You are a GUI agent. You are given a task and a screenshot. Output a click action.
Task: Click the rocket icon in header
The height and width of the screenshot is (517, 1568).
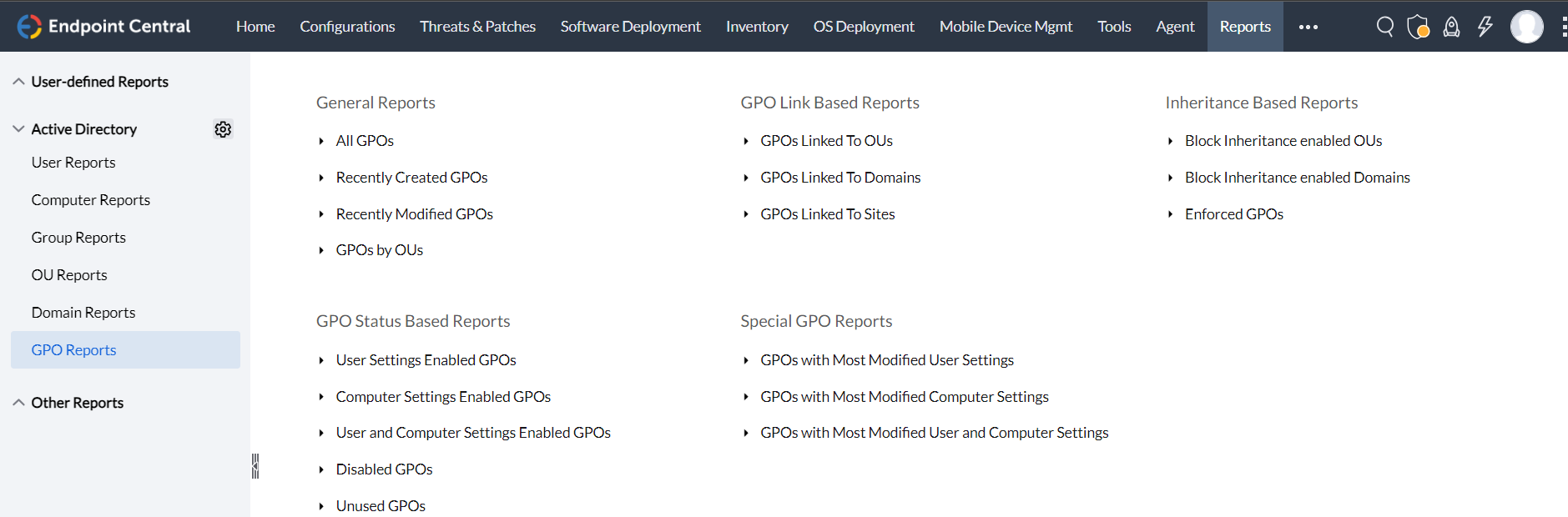coord(1452,27)
